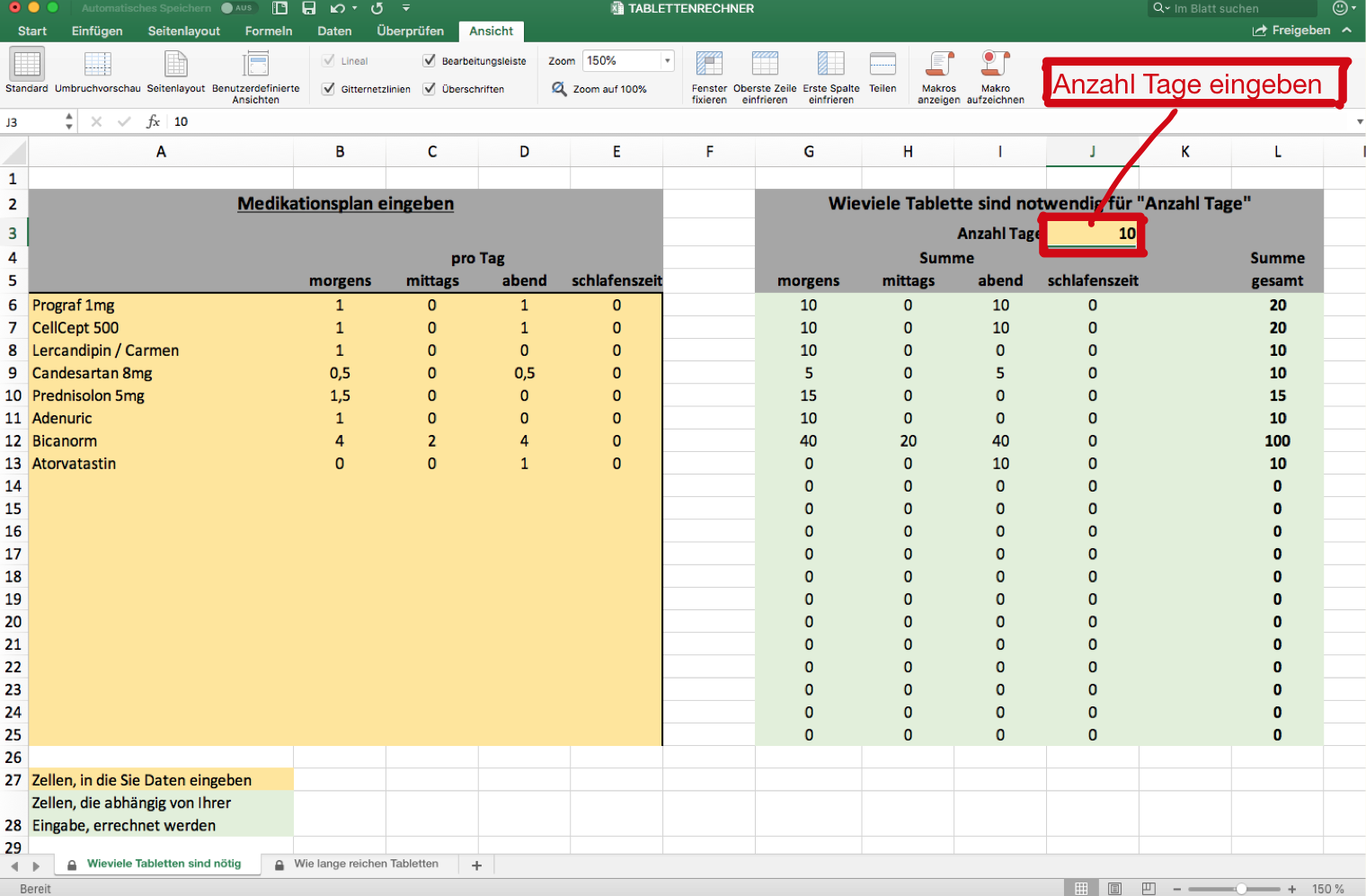Open the Daten ribbon tab
This screenshot has height=896, width=1366.
[334, 31]
